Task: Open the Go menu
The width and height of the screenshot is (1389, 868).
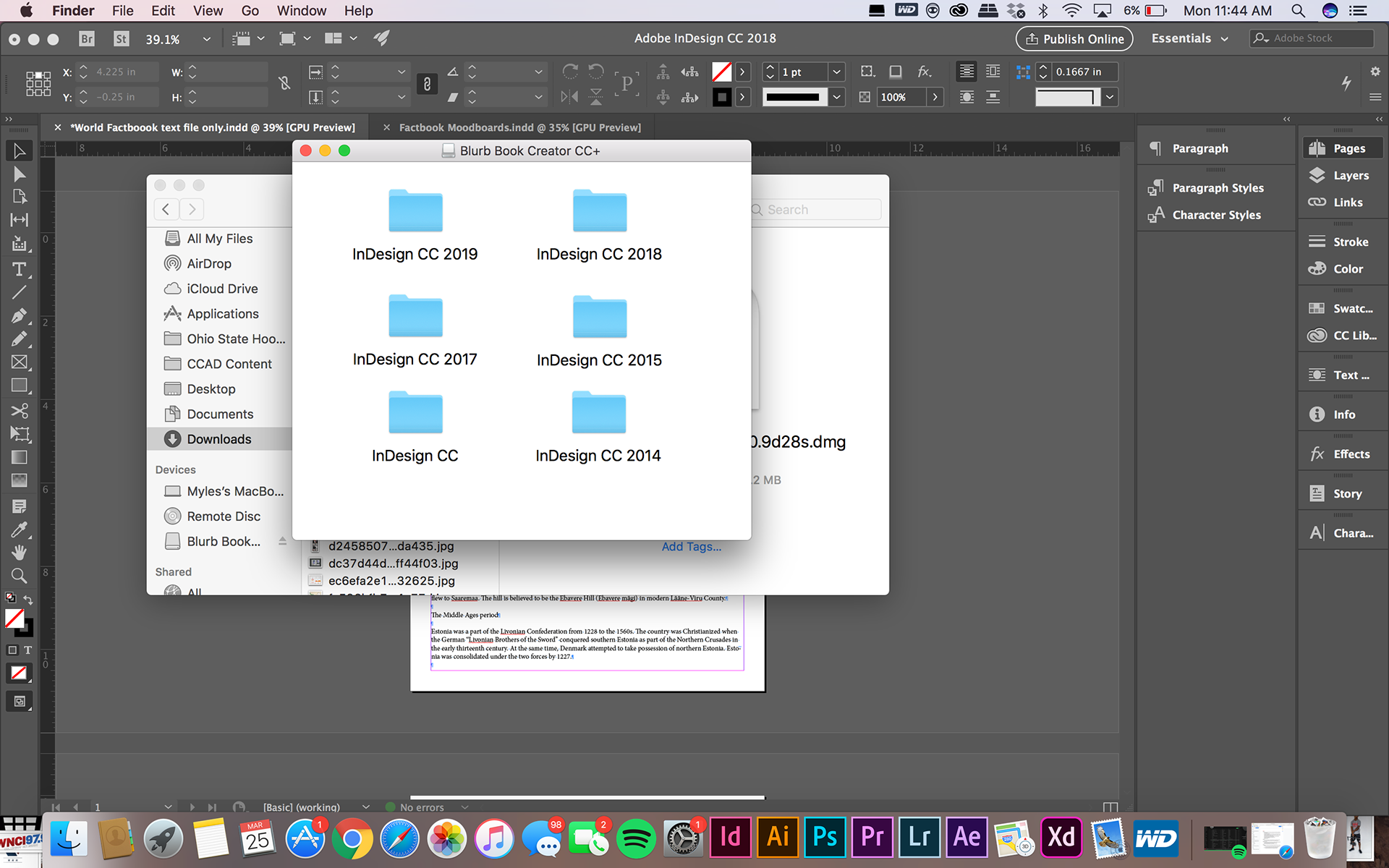Action: (250, 11)
